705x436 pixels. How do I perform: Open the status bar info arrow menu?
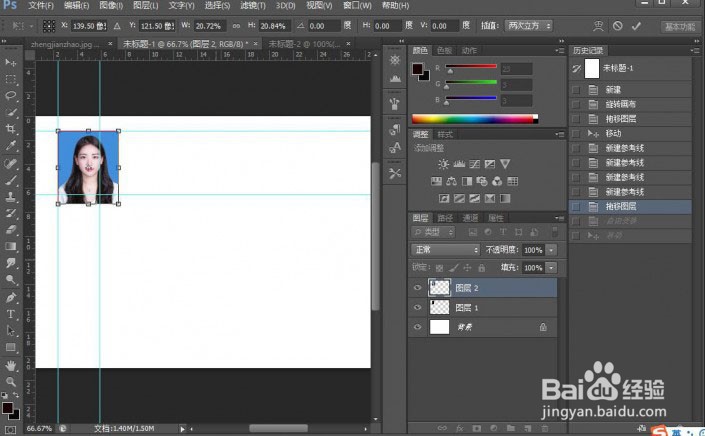[x=182, y=429]
